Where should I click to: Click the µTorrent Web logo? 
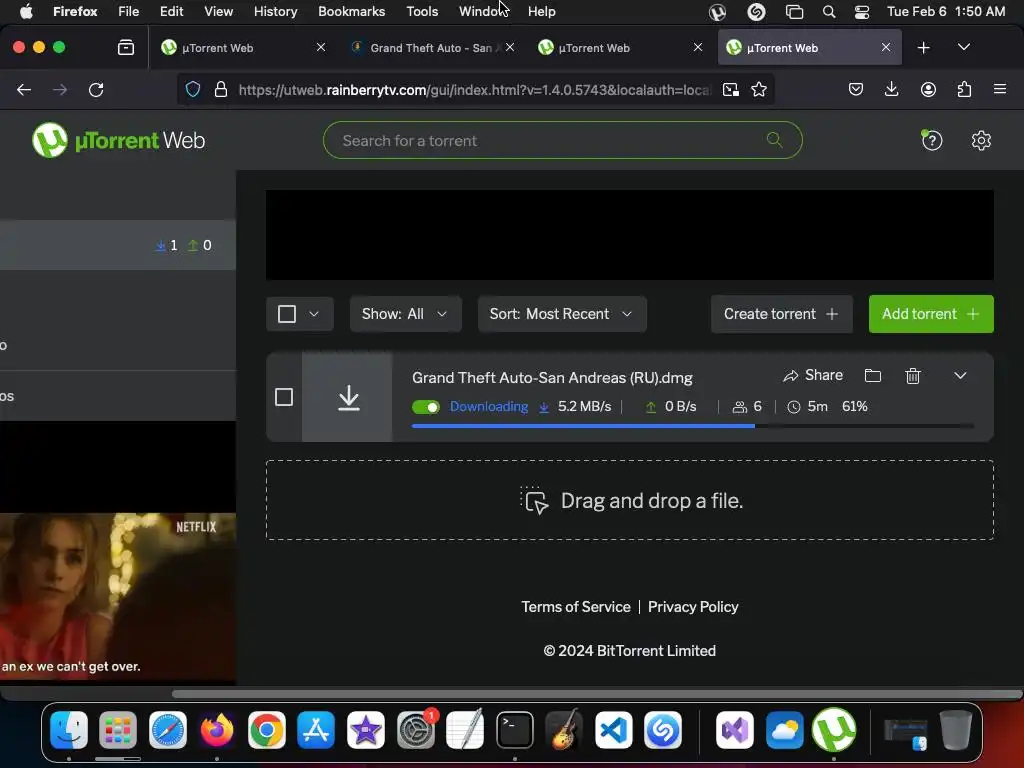point(118,140)
